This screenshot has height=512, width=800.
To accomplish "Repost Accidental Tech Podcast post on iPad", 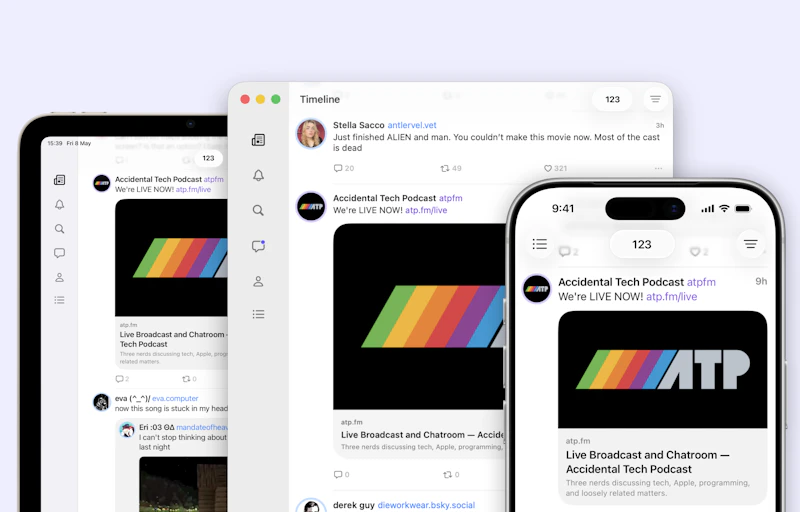I will coord(189,379).
